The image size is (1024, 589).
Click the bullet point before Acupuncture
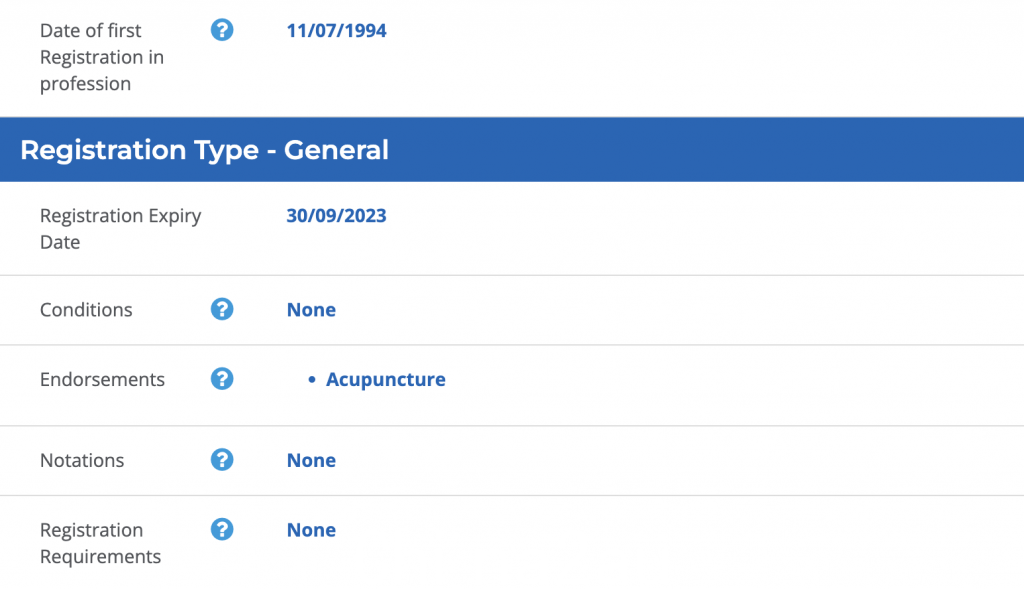coord(312,379)
